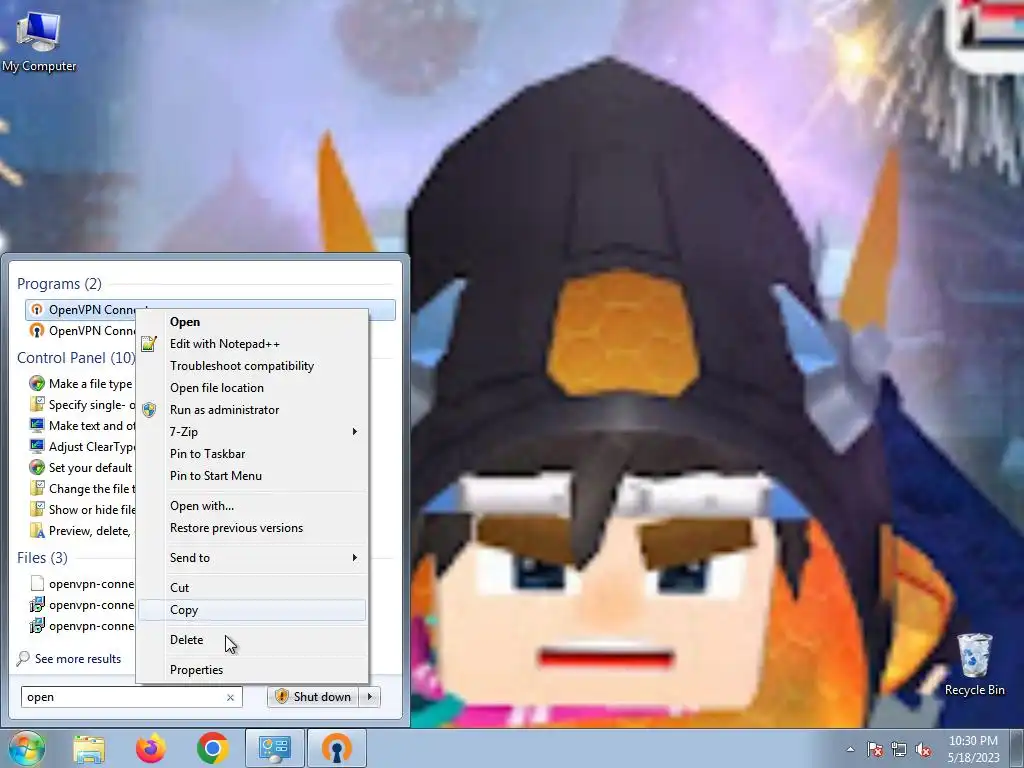Click the Action Center flag tray icon

click(x=874, y=749)
